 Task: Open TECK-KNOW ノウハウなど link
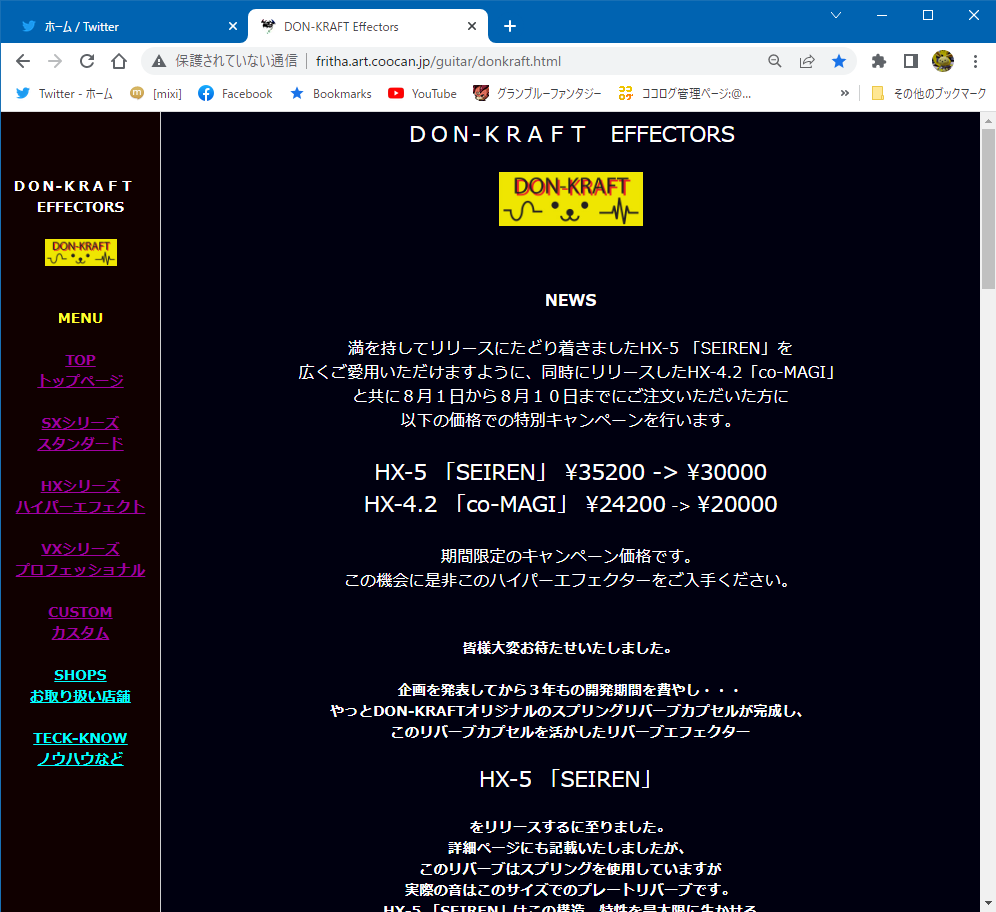(81, 748)
